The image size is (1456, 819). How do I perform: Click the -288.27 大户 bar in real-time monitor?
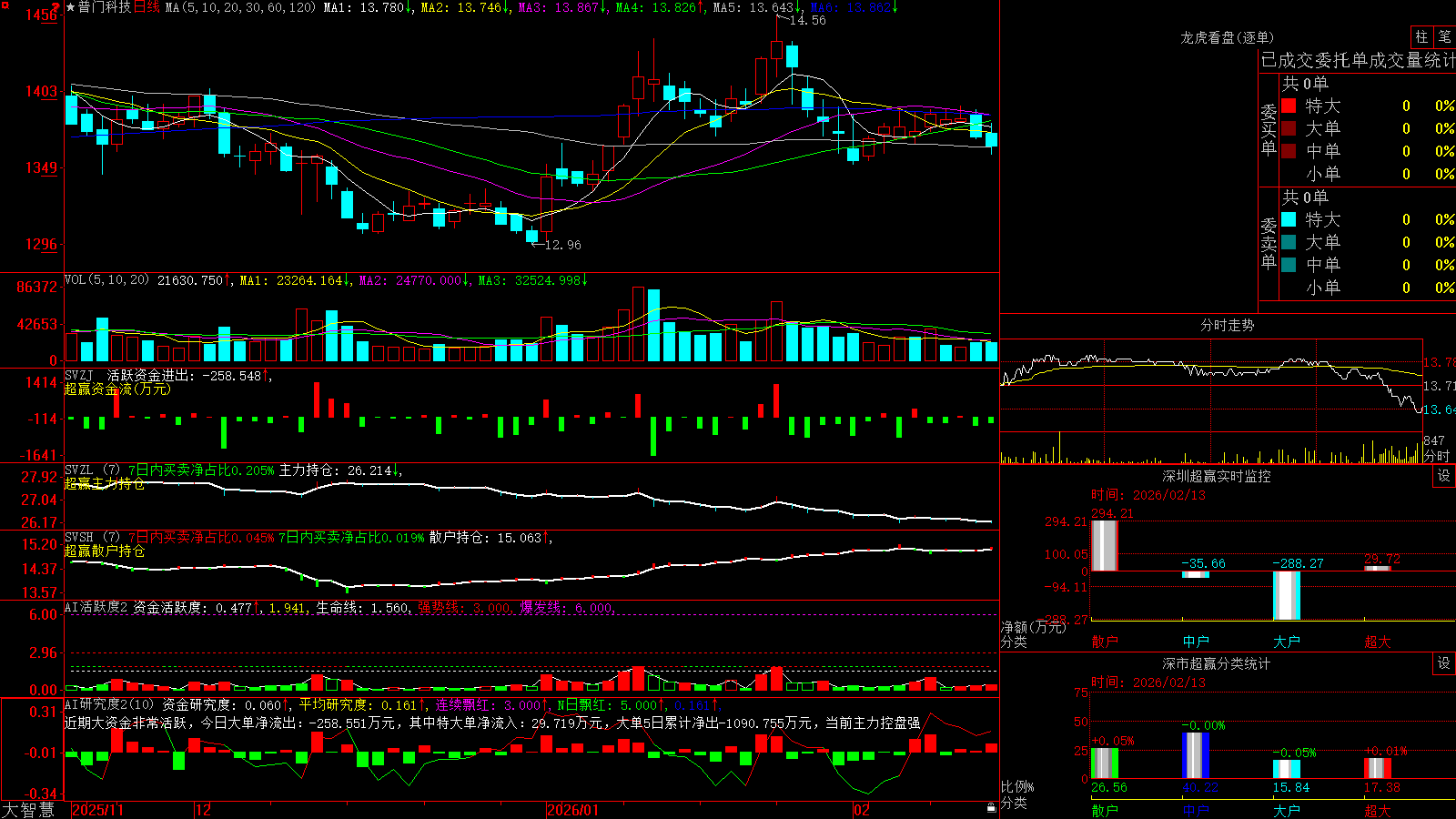[1287, 595]
